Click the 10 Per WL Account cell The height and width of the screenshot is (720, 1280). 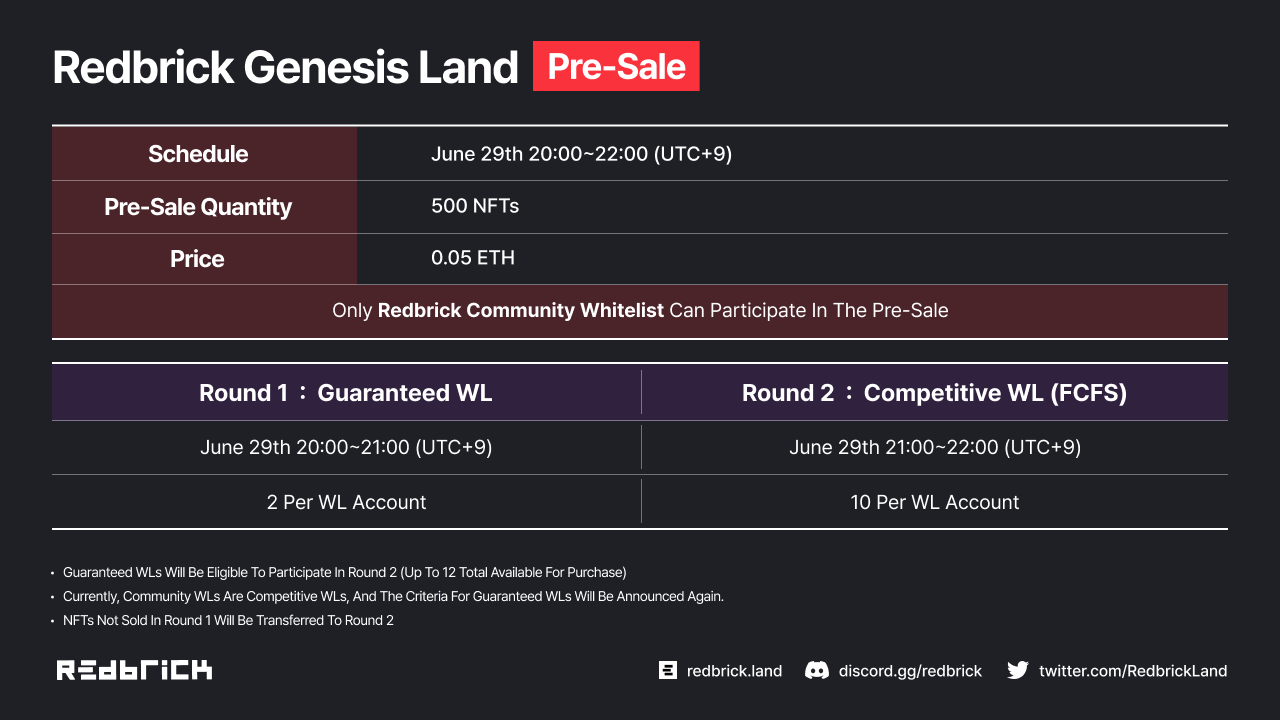(x=934, y=502)
